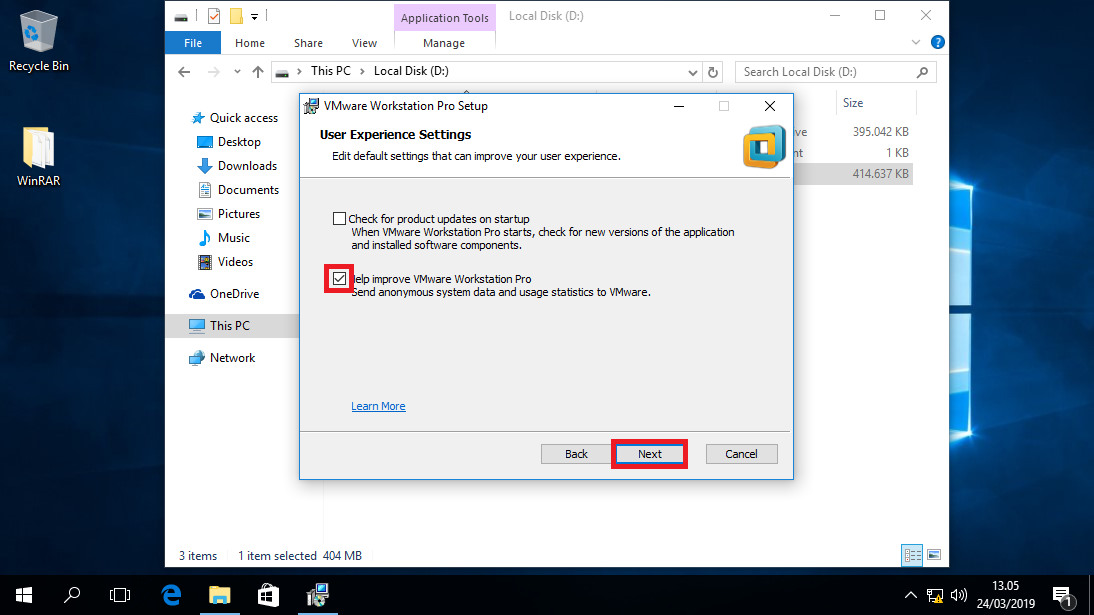
Task: Uncheck Help improve VMware Workstation Pro checkbox
Action: tap(339, 279)
